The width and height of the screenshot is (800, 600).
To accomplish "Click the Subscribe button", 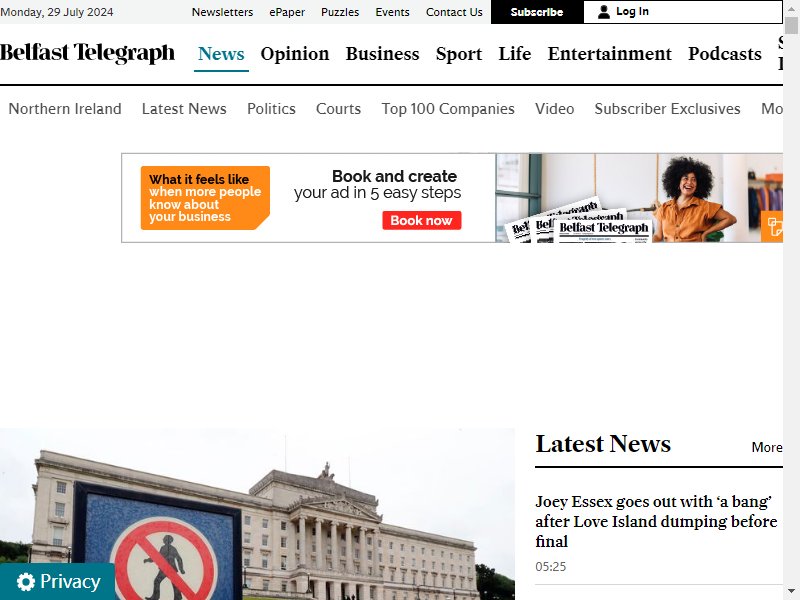I will (537, 12).
